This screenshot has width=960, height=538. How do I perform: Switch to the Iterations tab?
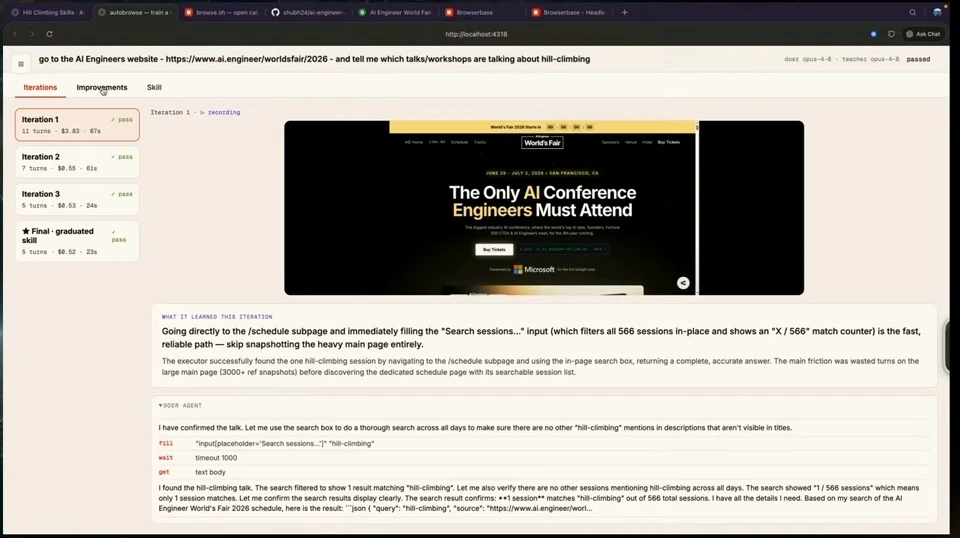pos(40,88)
